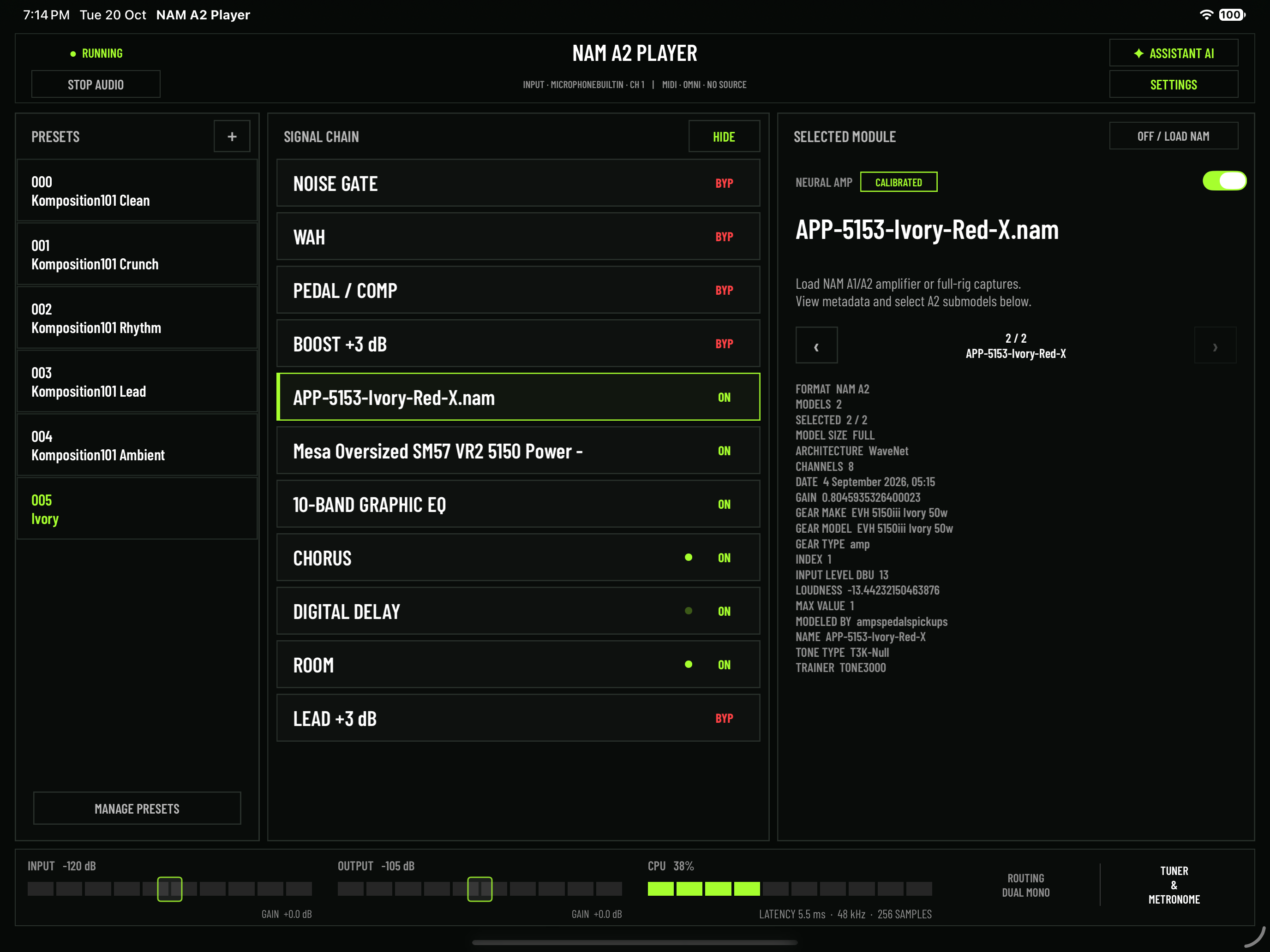Check Wi-Fi status icon in status bar

pyautogui.click(x=1206, y=15)
